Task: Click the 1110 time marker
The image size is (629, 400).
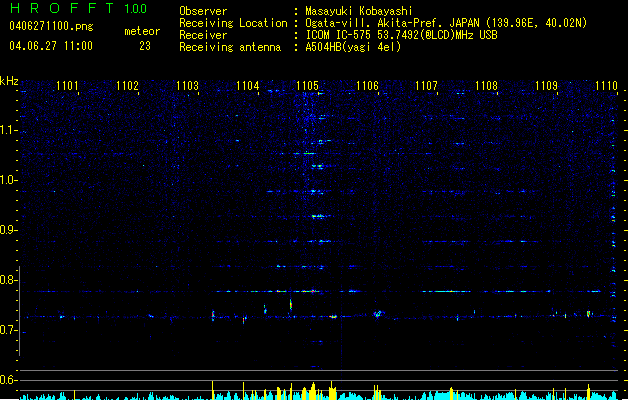Action: pos(606,86)
